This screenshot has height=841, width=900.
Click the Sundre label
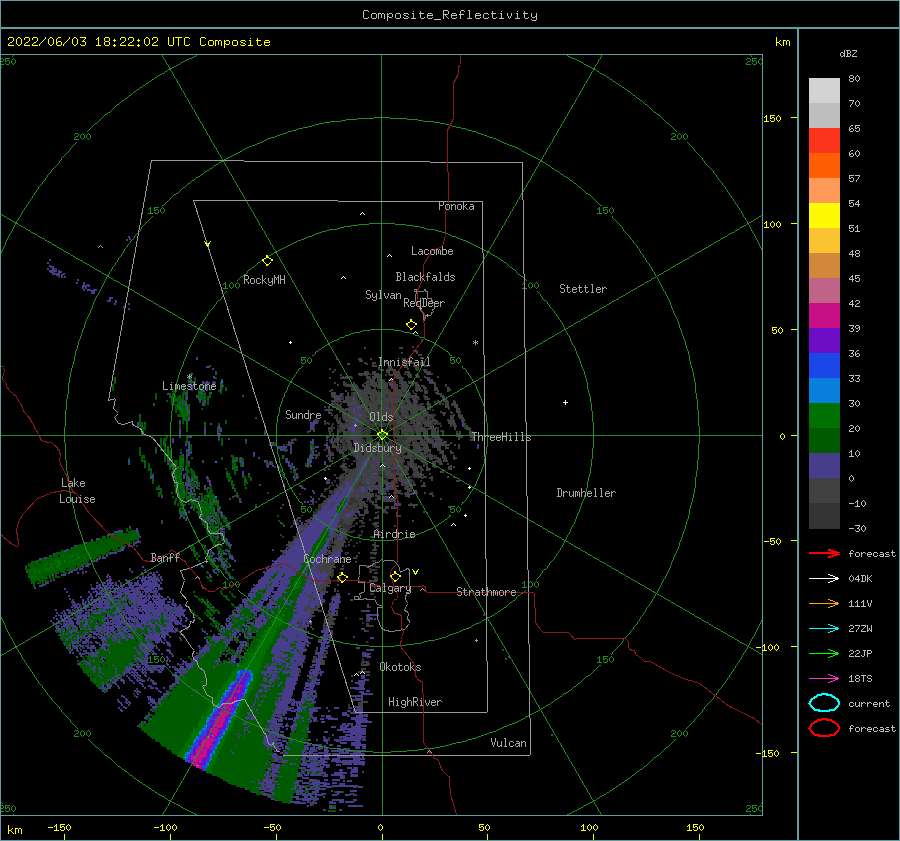click(303, 414)
